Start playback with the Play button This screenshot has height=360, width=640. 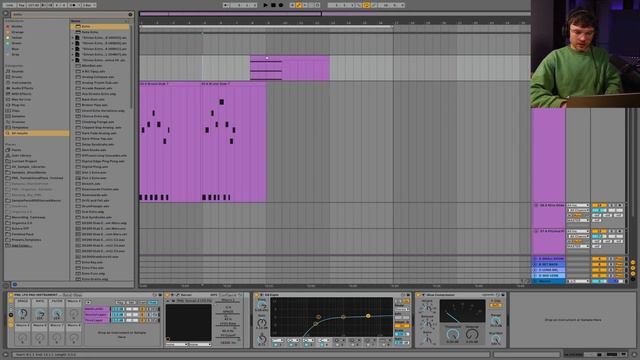tap(265, 5)
